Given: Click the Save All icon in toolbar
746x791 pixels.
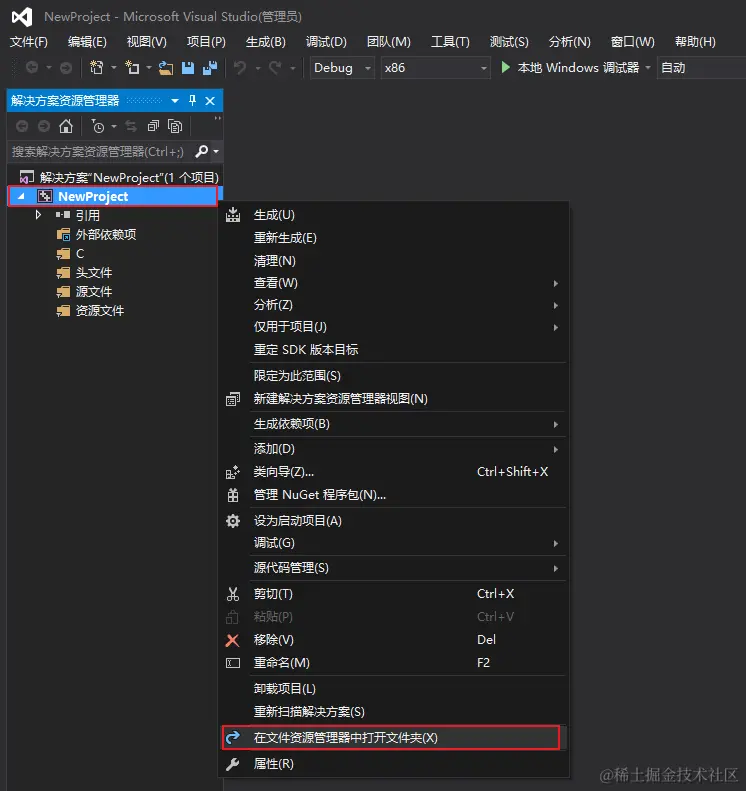Looking at the screenshot, I should pyautogui.click(x=210, y=68).
